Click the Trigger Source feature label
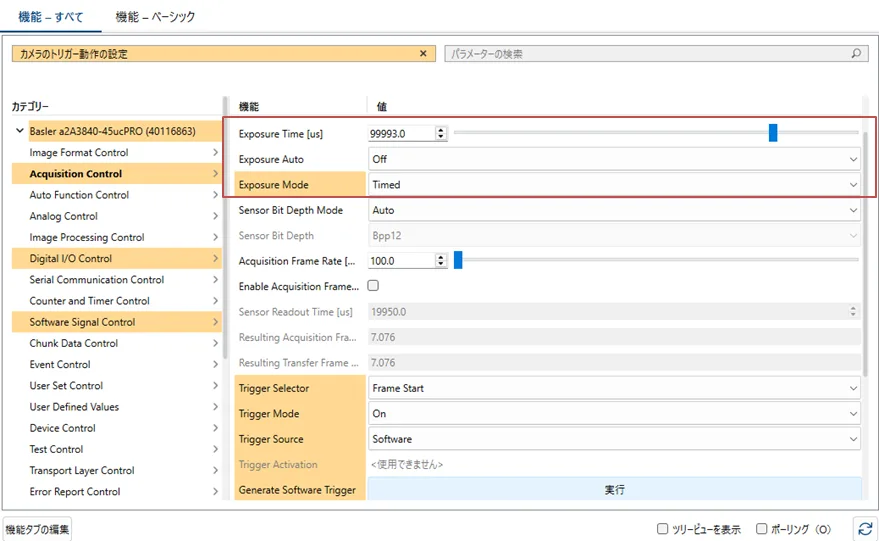 point(271,439)
